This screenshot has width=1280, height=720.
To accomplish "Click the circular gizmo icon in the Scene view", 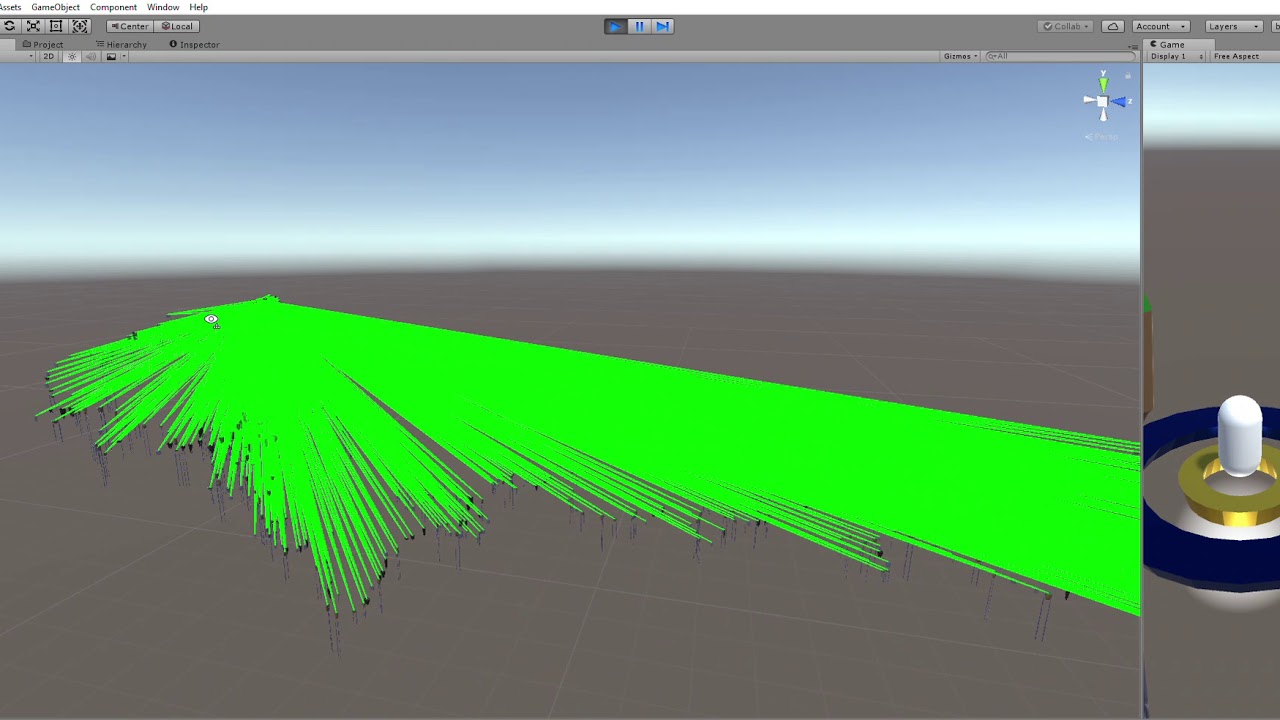I will click(211, 320).
